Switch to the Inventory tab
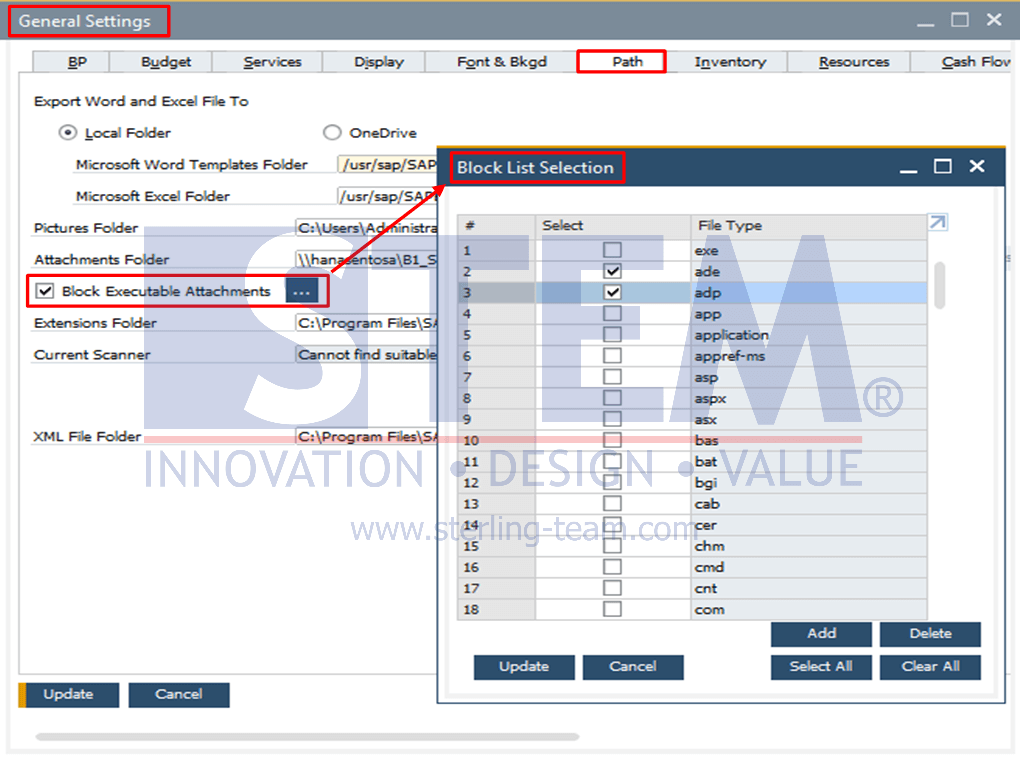 [730, 62]
